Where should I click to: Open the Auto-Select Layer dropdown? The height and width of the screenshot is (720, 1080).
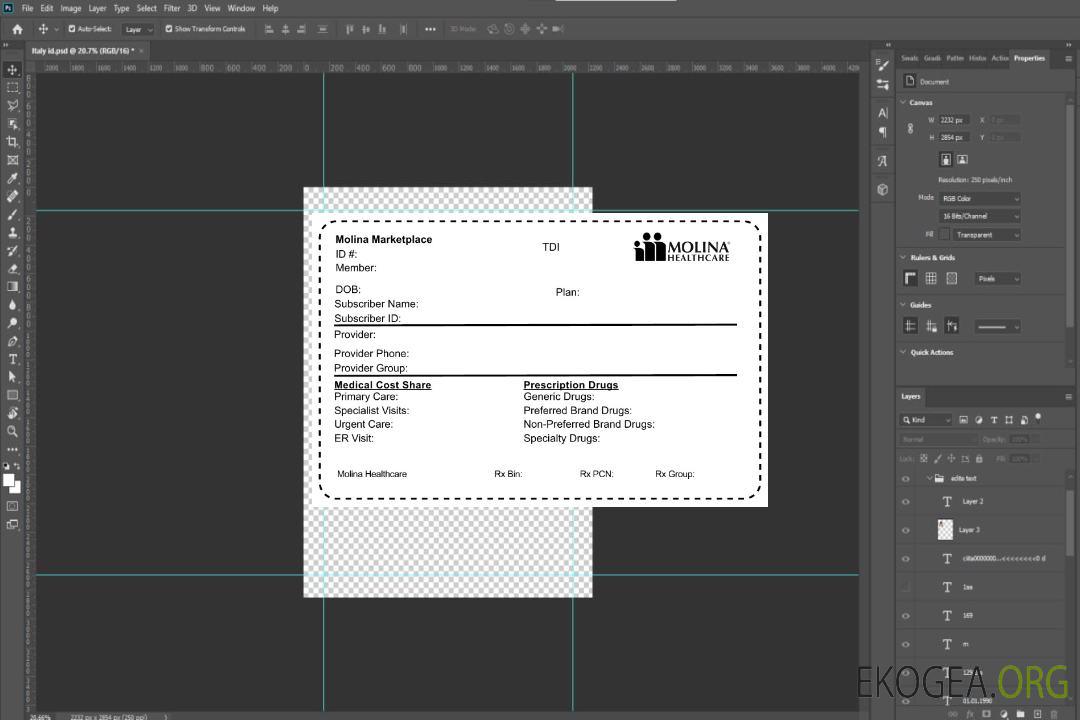[x=138, y=29]
